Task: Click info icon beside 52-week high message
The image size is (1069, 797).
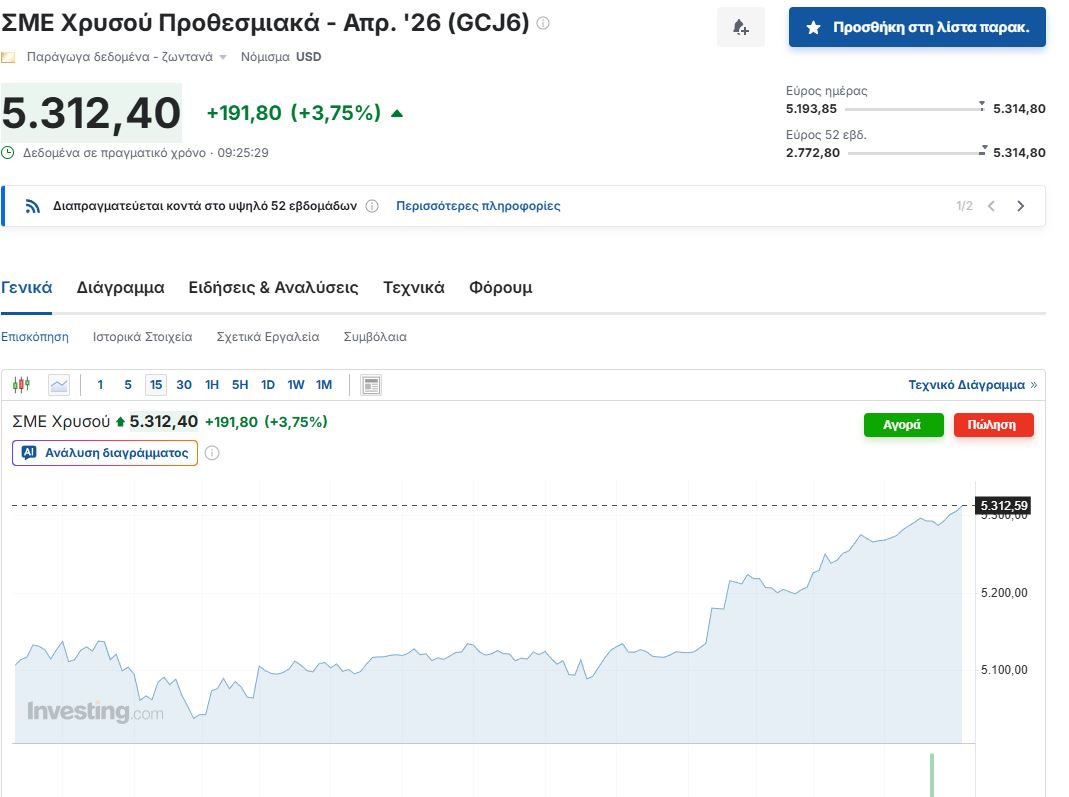Action: tap(372, 206)
